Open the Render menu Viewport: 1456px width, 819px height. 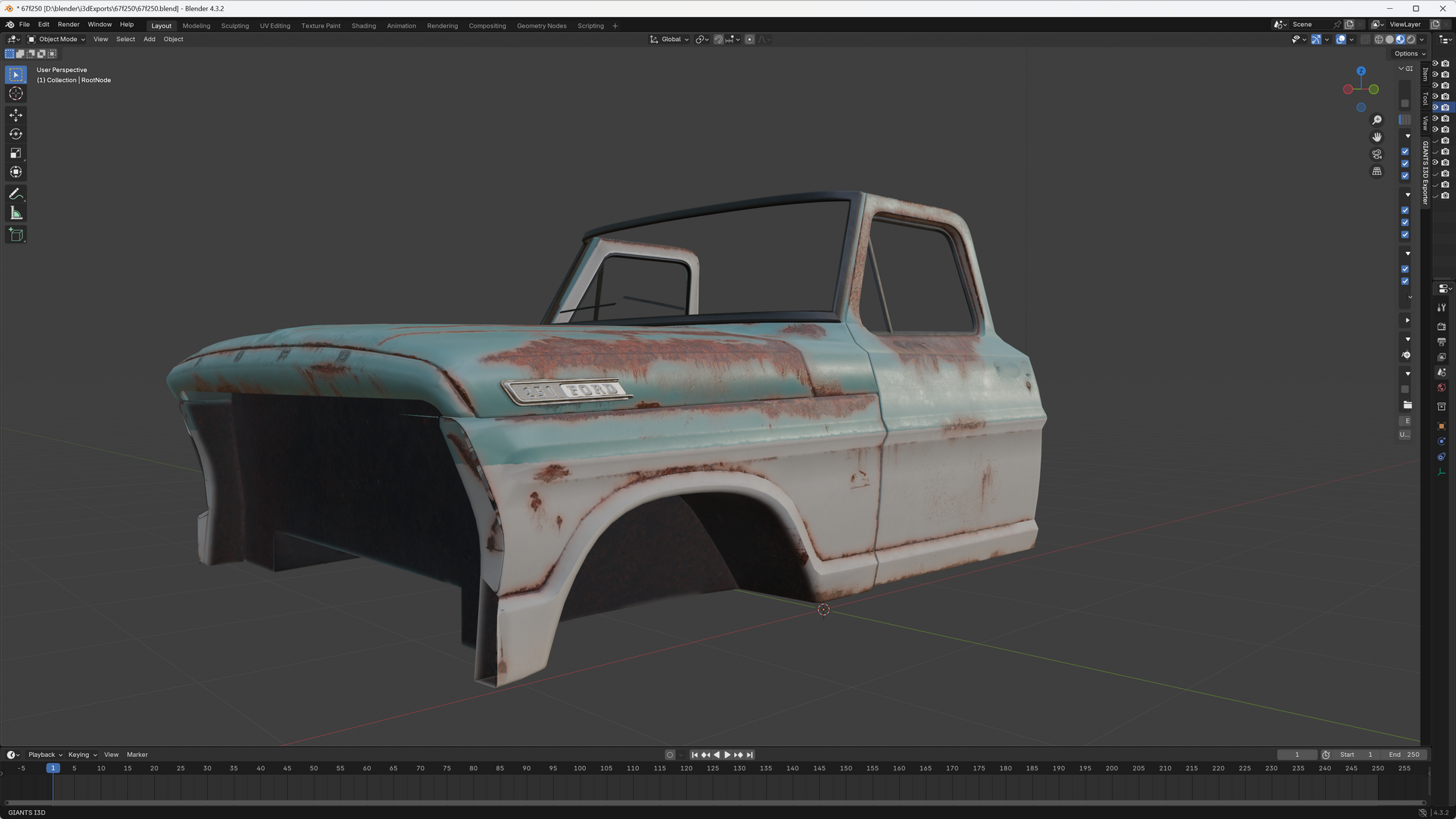click(68, 25)
